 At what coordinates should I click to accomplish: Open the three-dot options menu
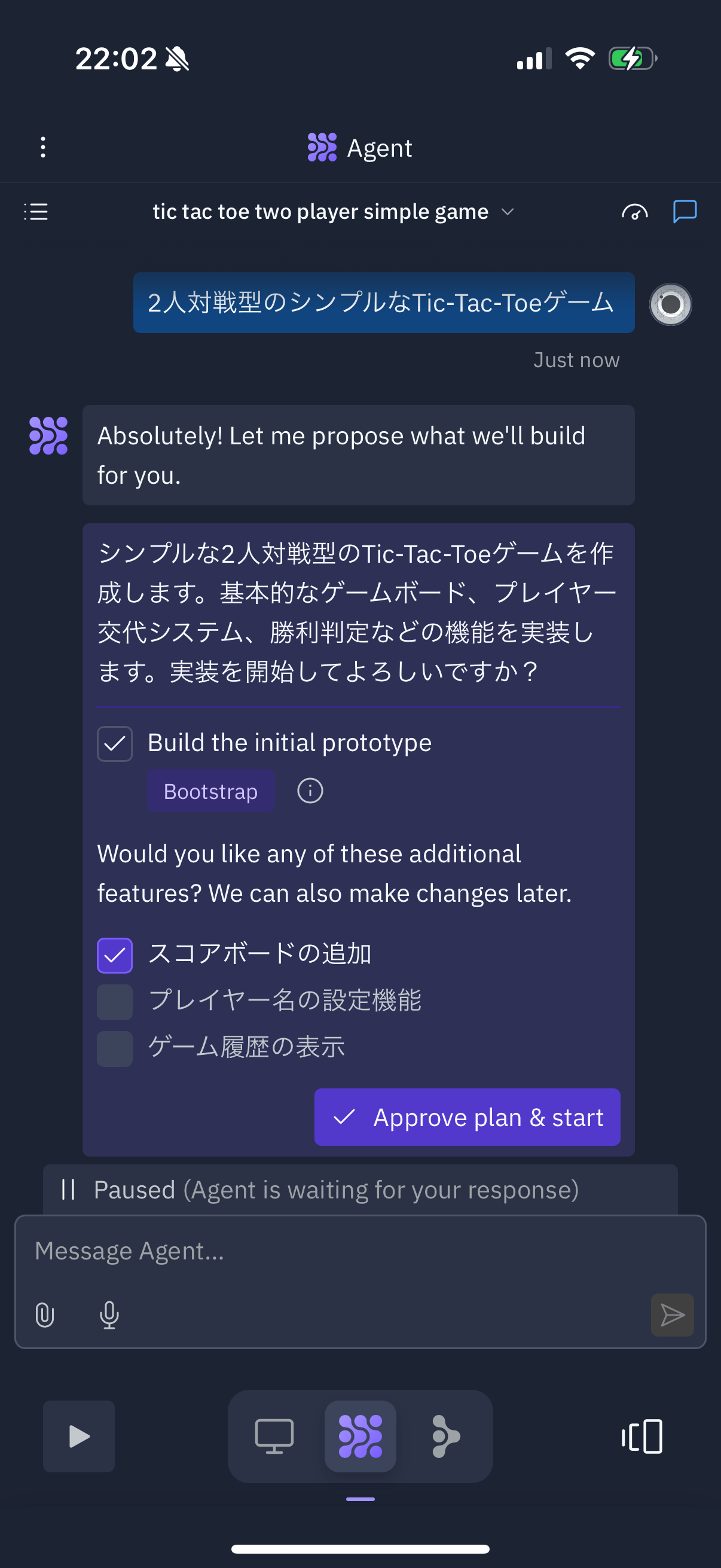coord(42,147)
